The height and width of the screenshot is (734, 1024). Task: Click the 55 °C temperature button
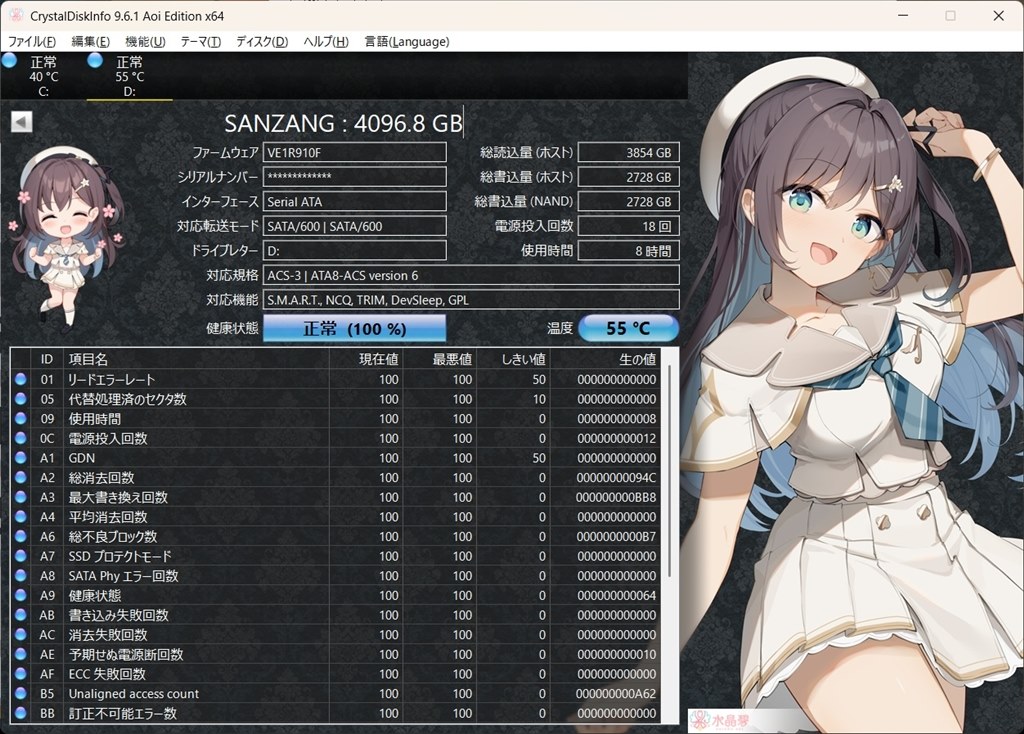point(628,328)
